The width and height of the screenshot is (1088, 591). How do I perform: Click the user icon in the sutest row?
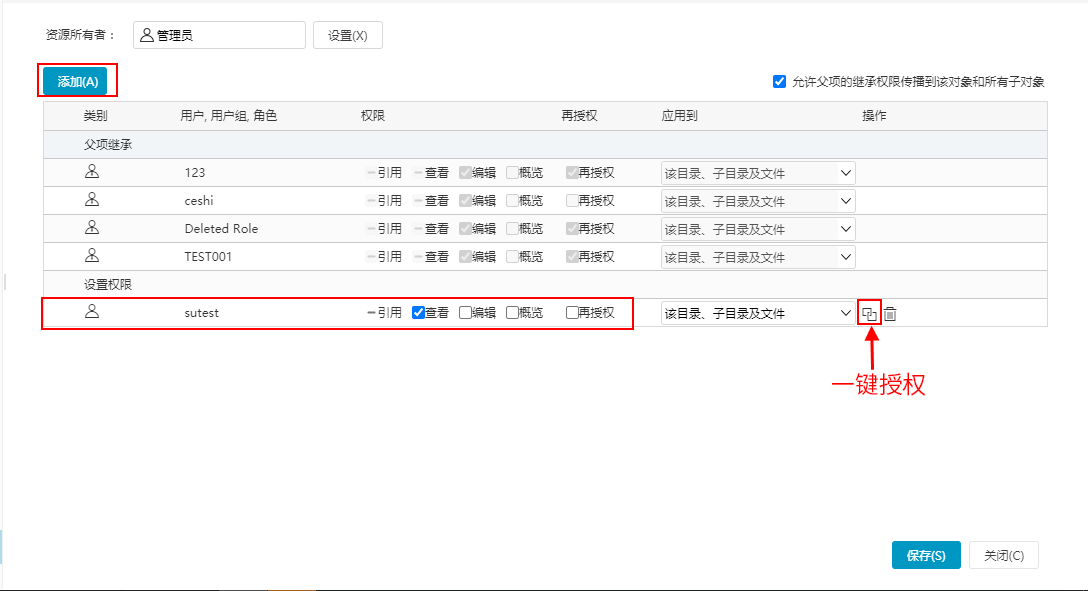pos(92,312)
